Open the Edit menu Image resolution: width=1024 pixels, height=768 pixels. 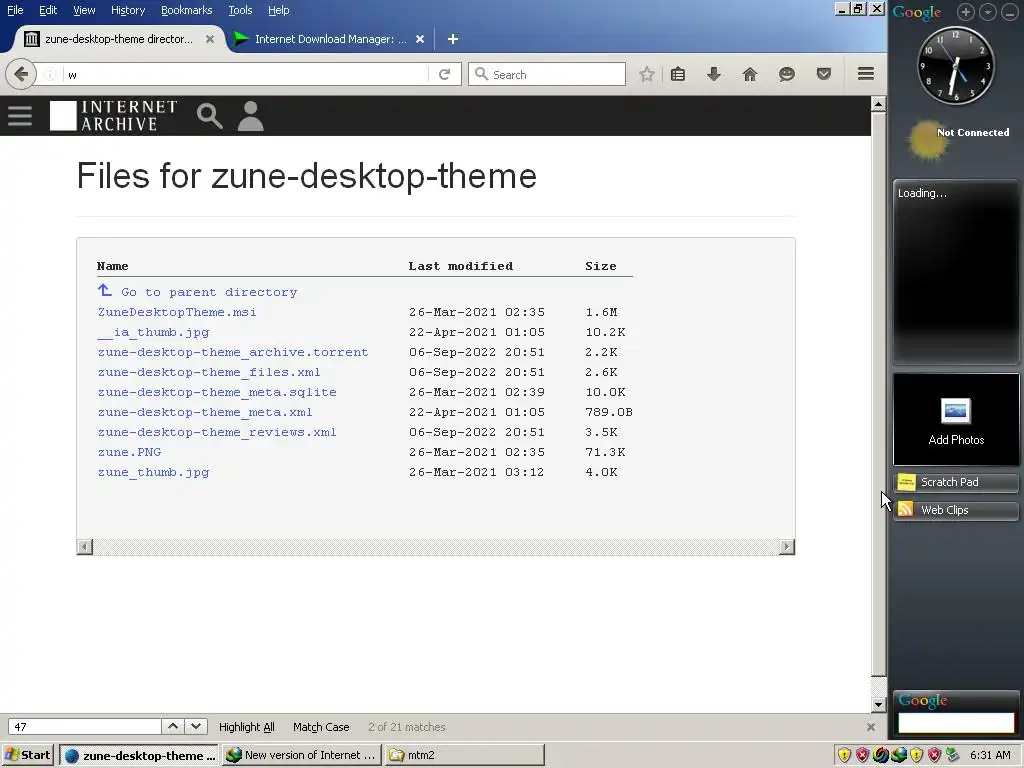[48, 10]
